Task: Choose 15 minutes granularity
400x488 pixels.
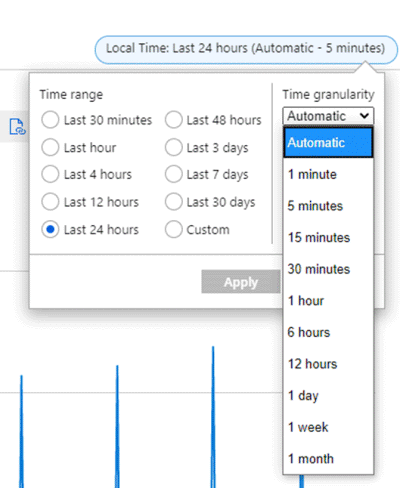Action: [x=328, y=237]
